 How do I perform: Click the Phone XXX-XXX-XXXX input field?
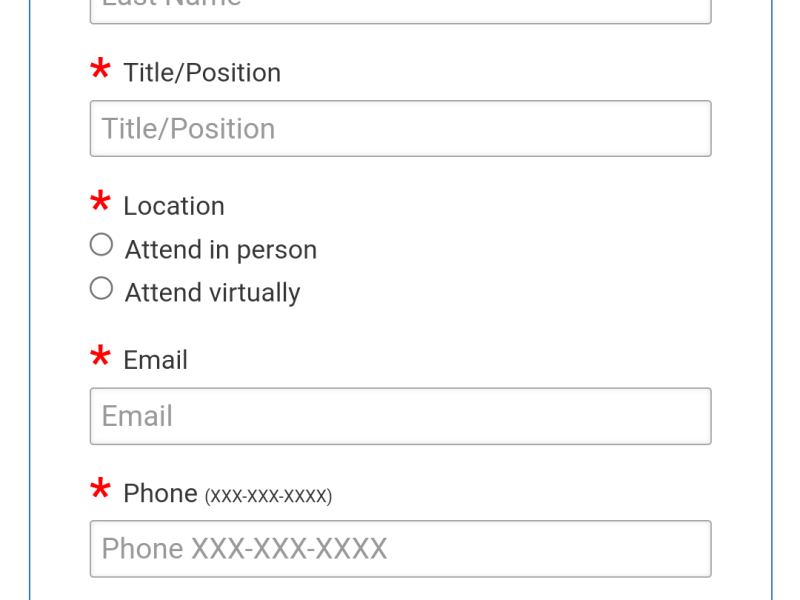coord(400,548)
